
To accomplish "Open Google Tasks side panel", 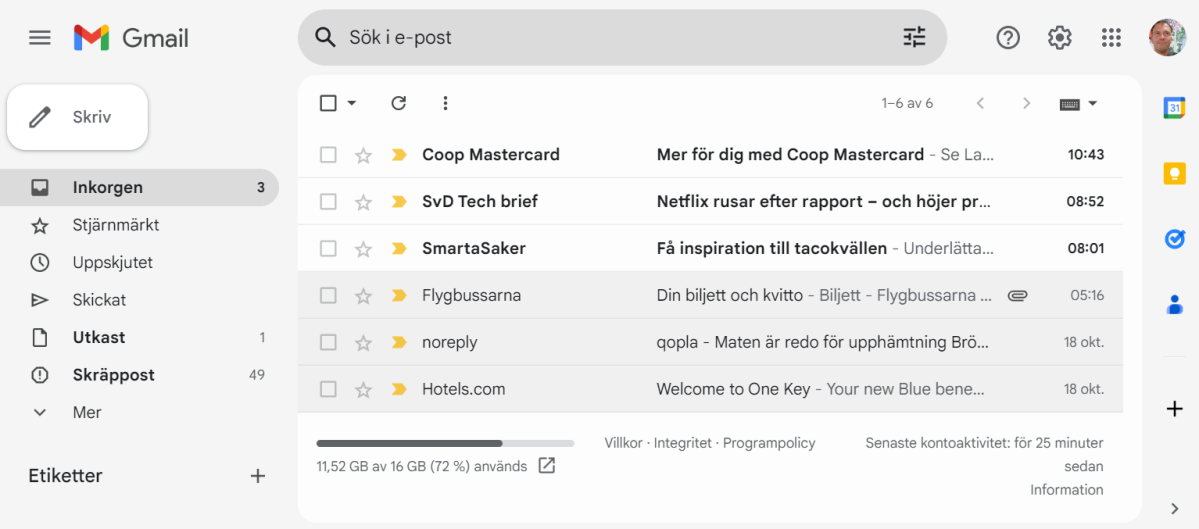I will coord(1175,239).
